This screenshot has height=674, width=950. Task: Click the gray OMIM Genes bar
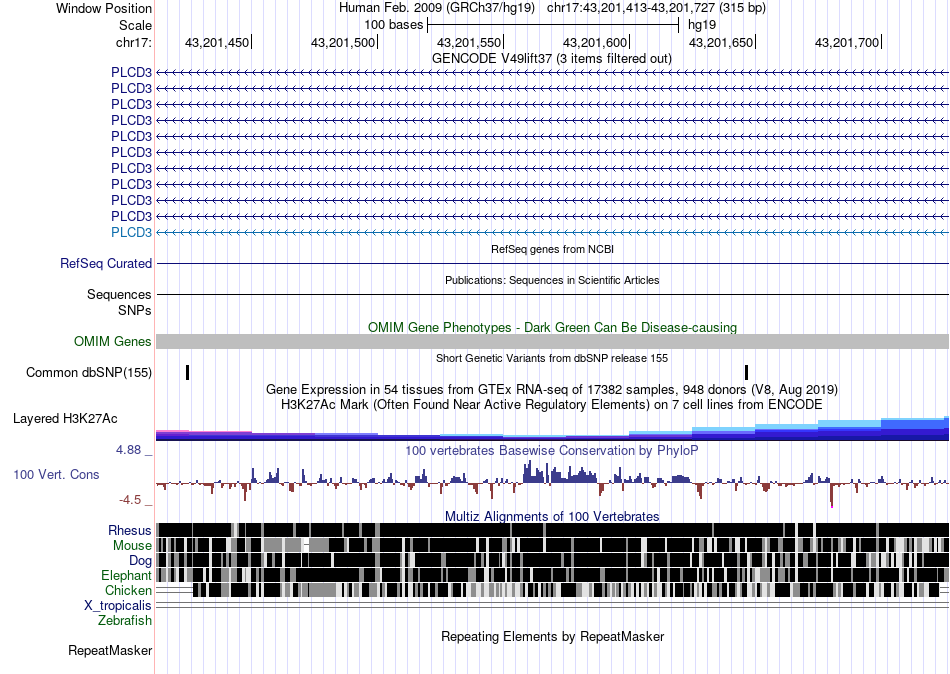(x=553, y=341)
